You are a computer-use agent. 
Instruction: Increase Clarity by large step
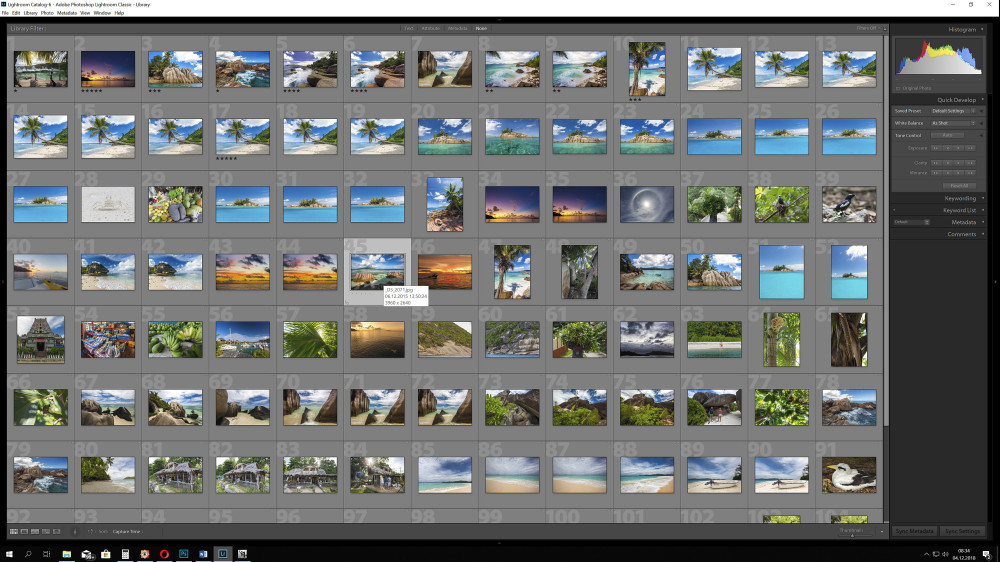pos(970,163)
